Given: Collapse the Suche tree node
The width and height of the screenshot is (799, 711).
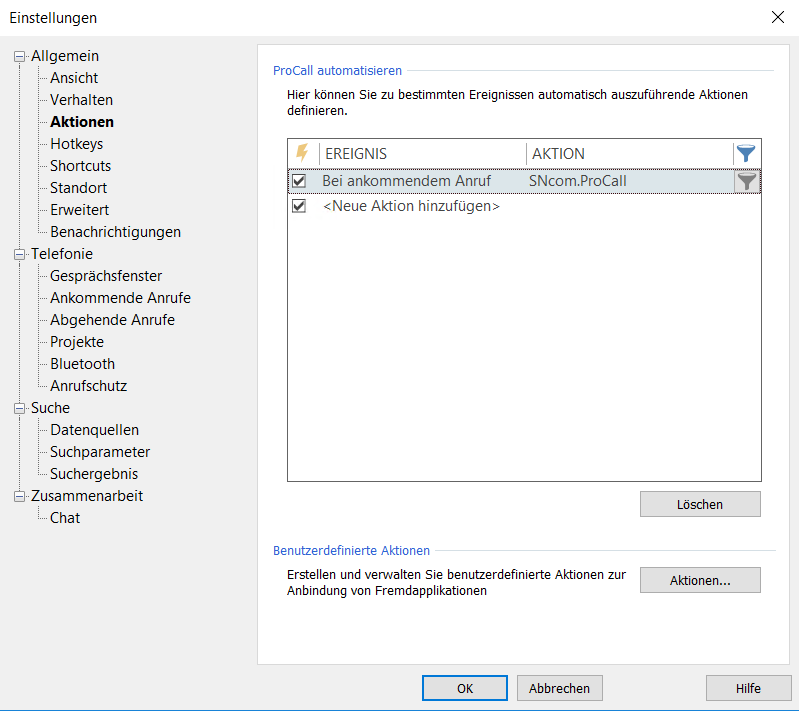Looking at the screenshot, I should [x=20, y=409].
